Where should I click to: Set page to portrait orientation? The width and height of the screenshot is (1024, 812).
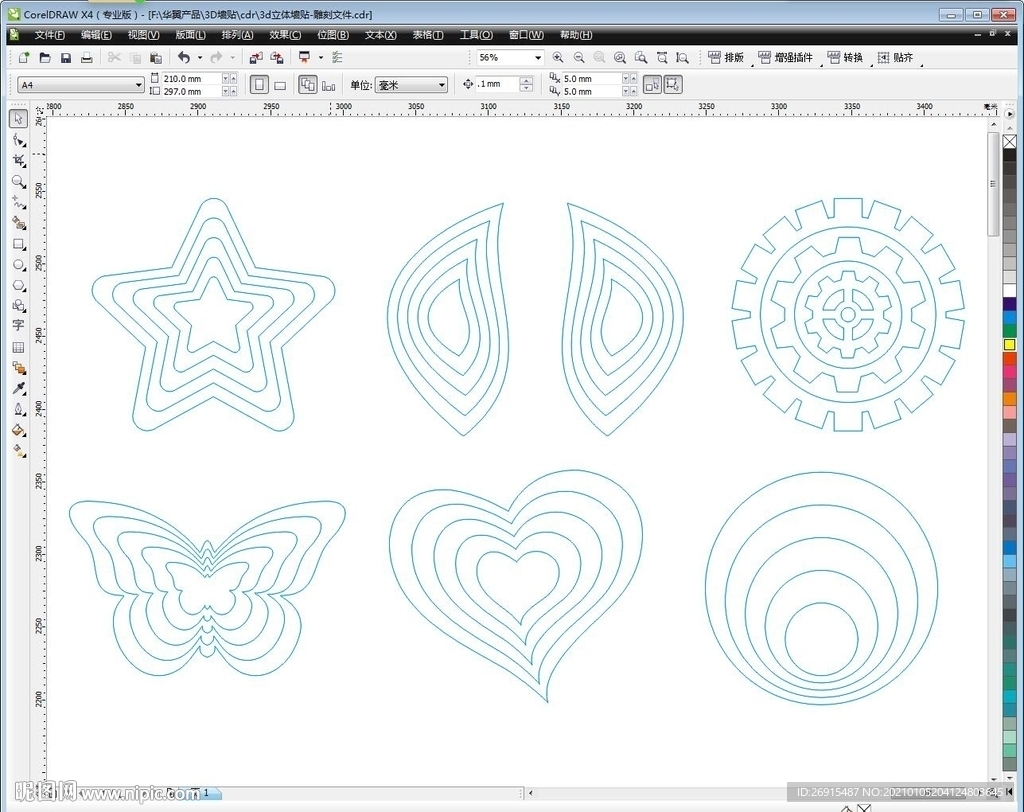[259, 85]
